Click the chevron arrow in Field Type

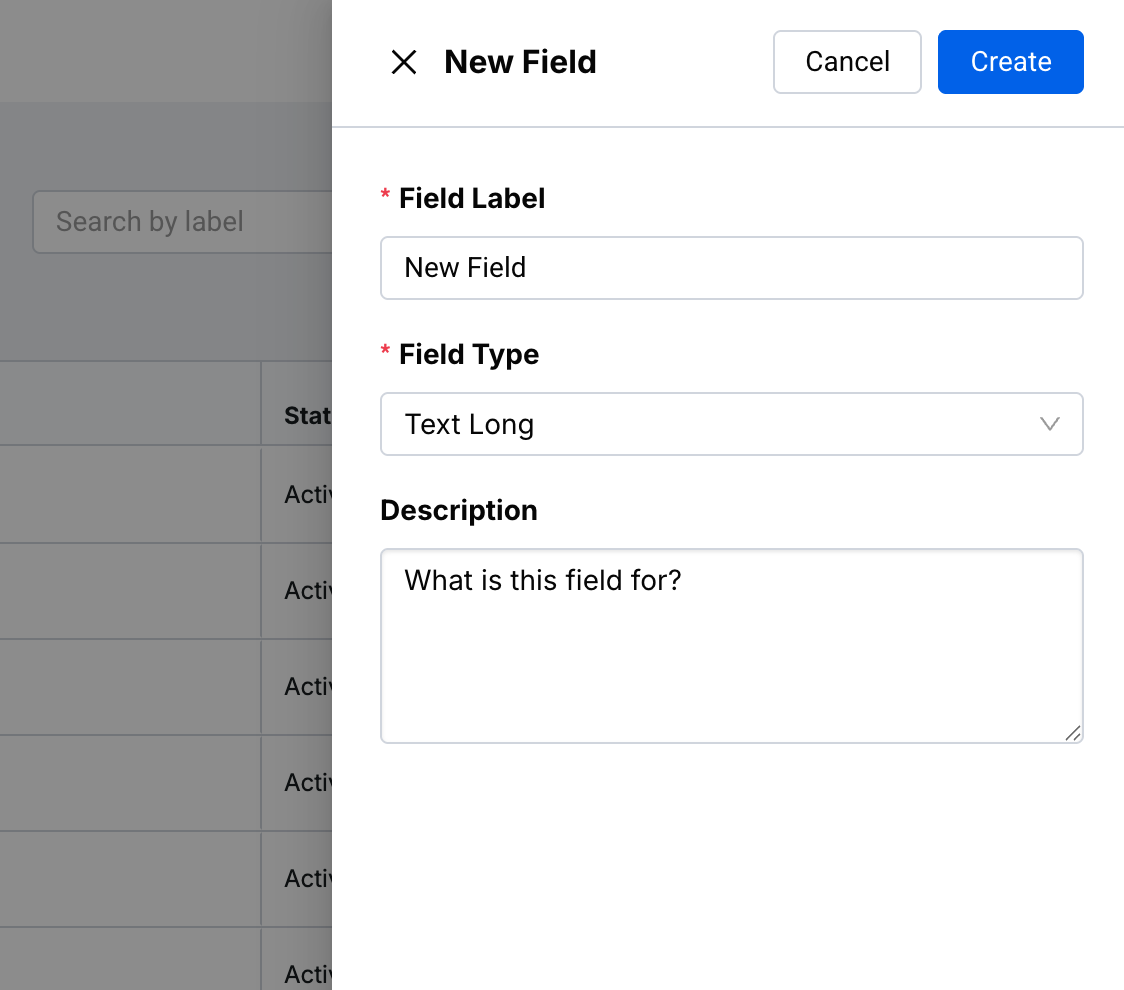(1049, 424)
